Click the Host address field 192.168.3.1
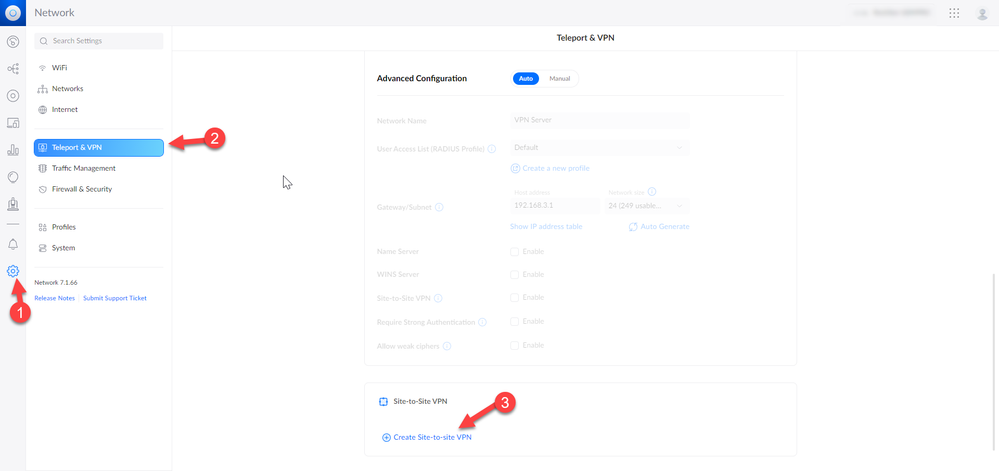 [x=555, y=206]
